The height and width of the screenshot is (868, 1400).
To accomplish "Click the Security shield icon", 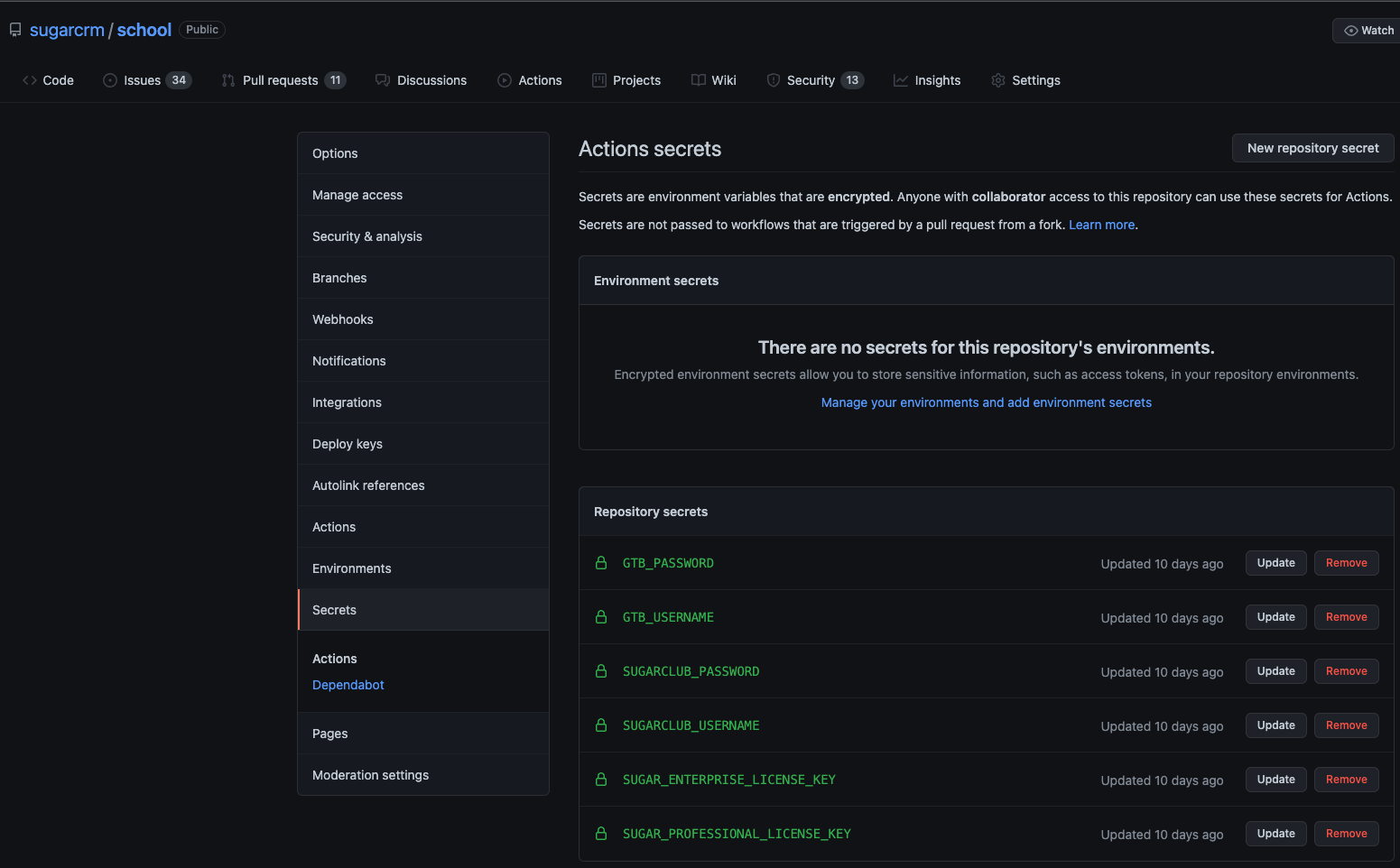I will pos(774,80).
